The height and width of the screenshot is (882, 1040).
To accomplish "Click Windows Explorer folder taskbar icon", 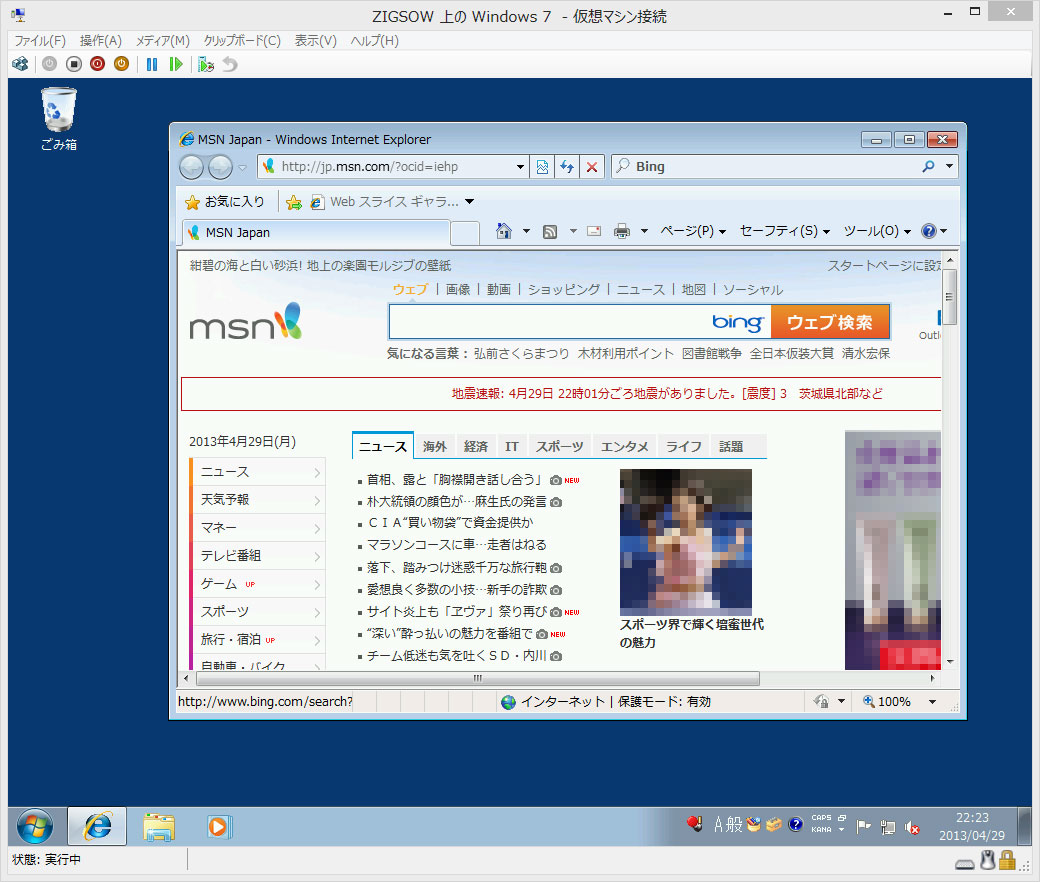I will pyautogui.click(x=159, y=827).
